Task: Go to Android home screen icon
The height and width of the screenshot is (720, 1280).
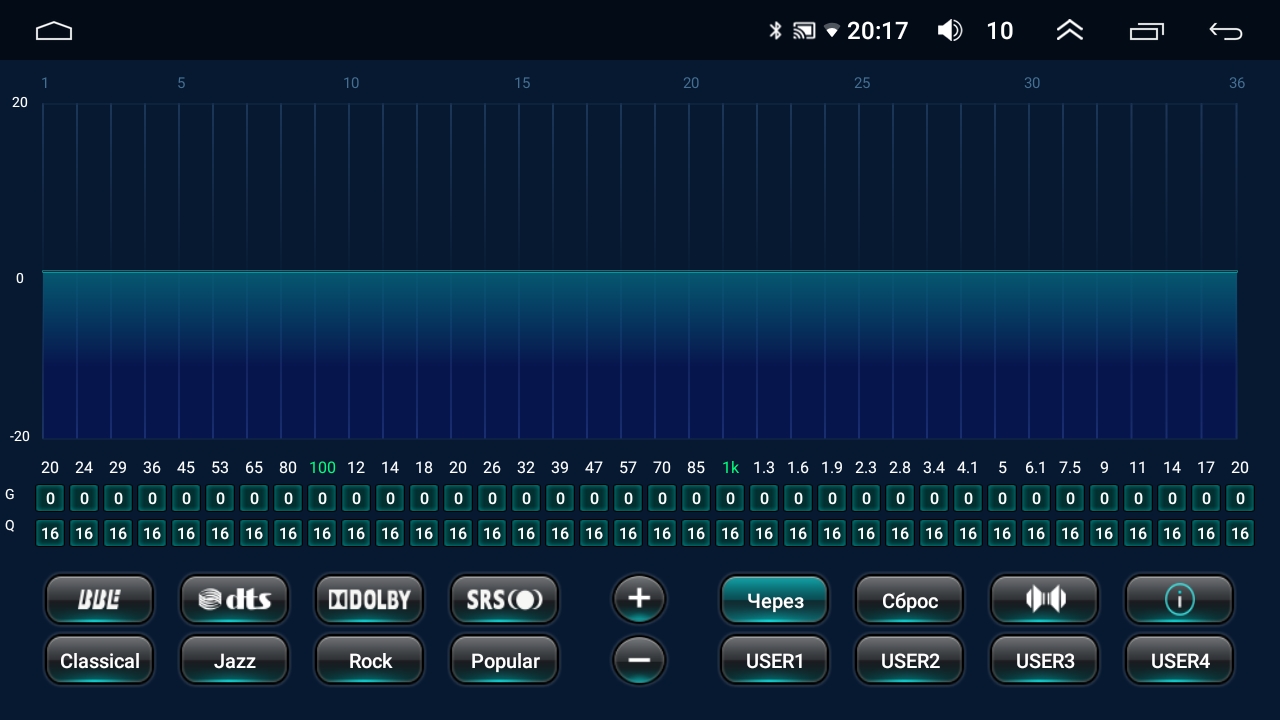Action: point(54,31)
